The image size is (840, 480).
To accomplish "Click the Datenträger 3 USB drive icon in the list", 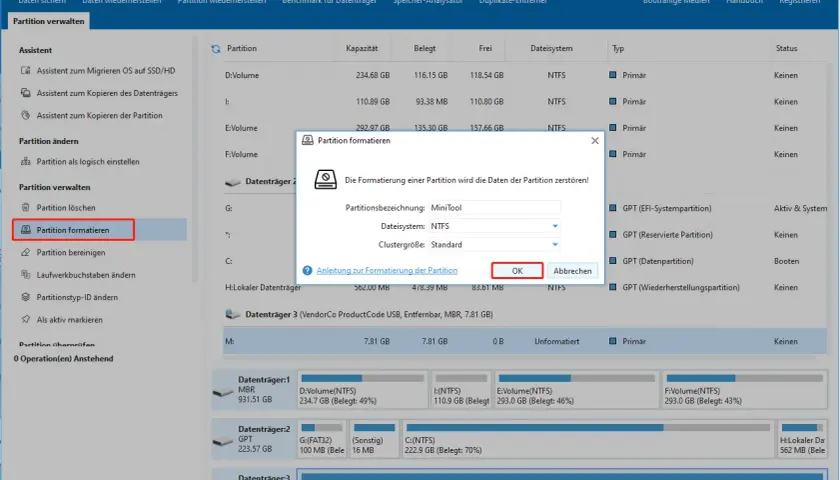I will [232, 314].
